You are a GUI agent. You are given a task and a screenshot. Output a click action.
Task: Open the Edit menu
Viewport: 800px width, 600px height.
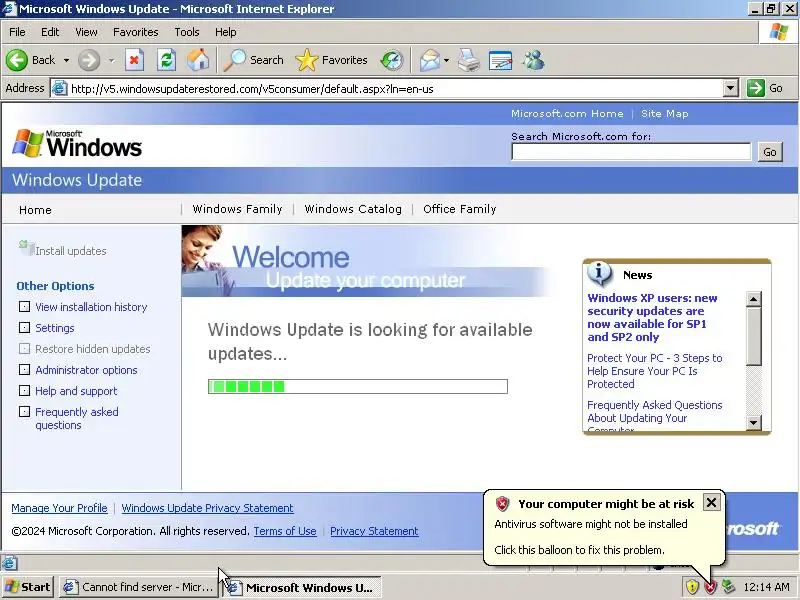(x=50, y=32)
